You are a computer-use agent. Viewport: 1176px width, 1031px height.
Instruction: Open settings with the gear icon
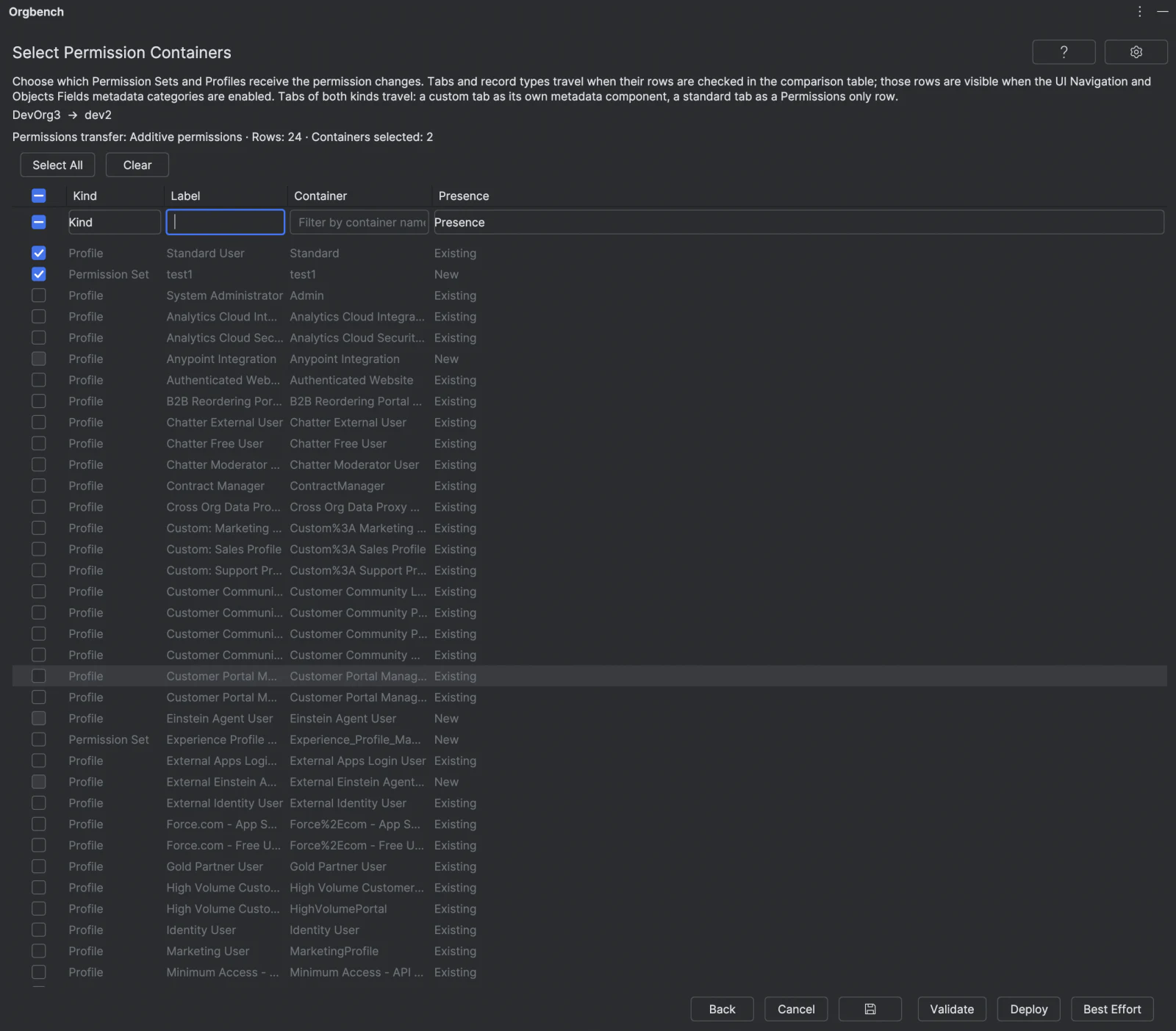pos(1136,52)
